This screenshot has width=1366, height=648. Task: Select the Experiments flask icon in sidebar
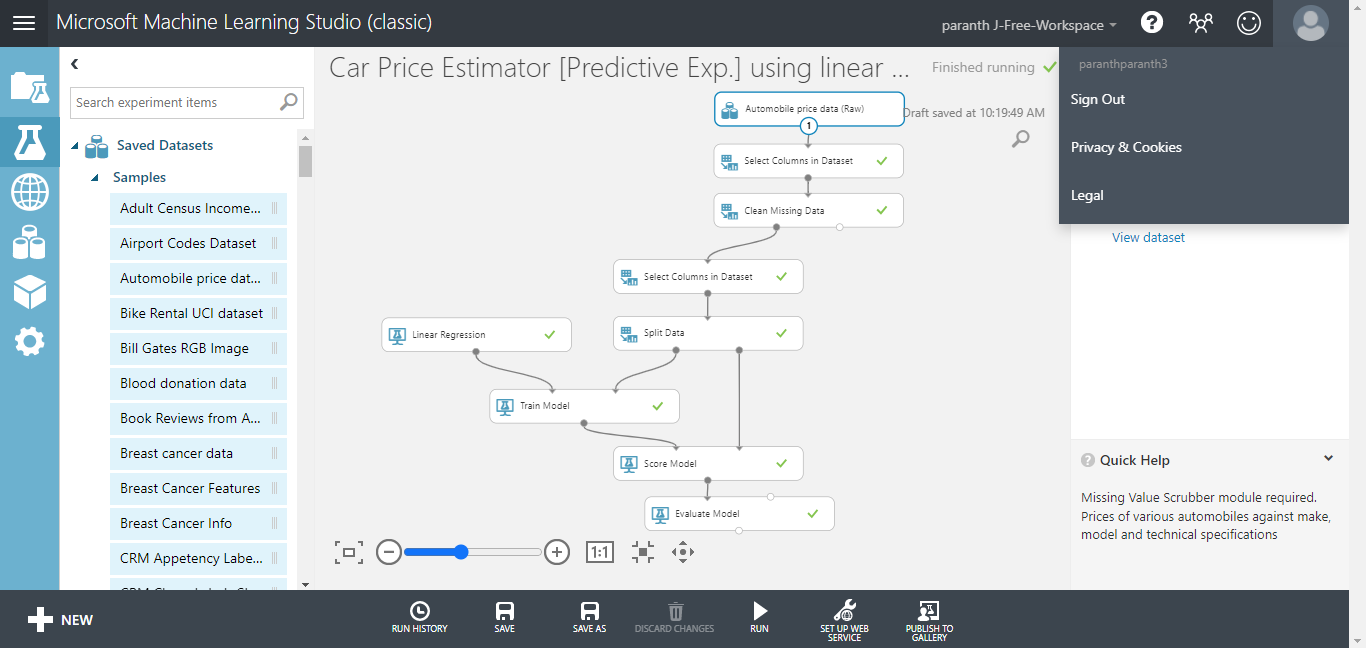click(x=29, y=142)
